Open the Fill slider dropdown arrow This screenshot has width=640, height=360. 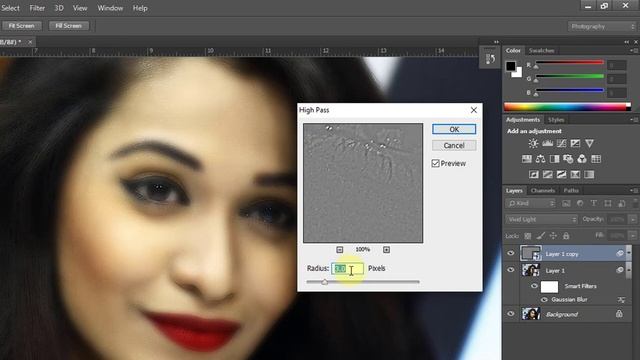tap(633, 236)
